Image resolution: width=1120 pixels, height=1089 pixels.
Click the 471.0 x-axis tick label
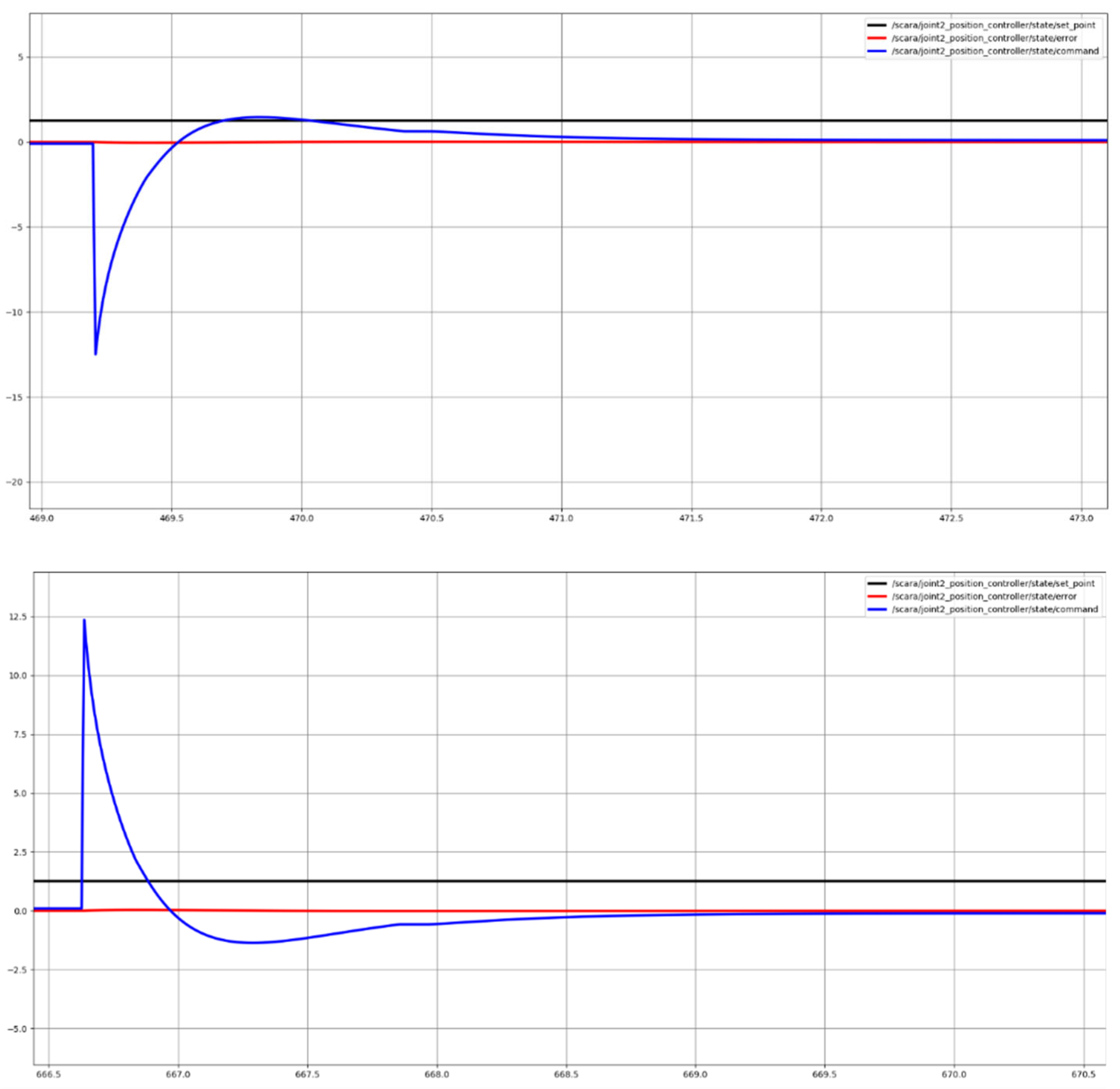[562, 518]
